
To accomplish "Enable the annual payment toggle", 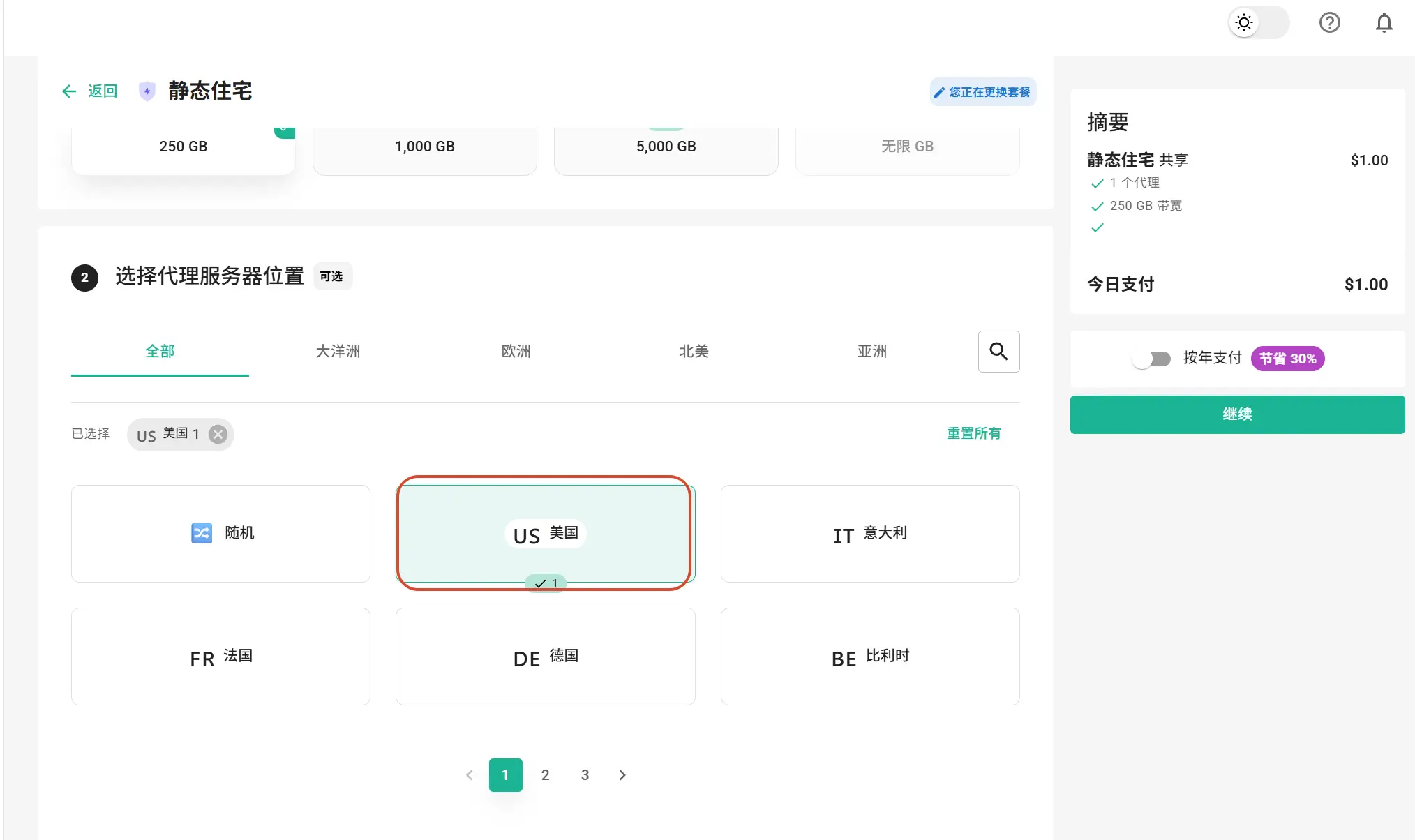I will coord(1151,359).
